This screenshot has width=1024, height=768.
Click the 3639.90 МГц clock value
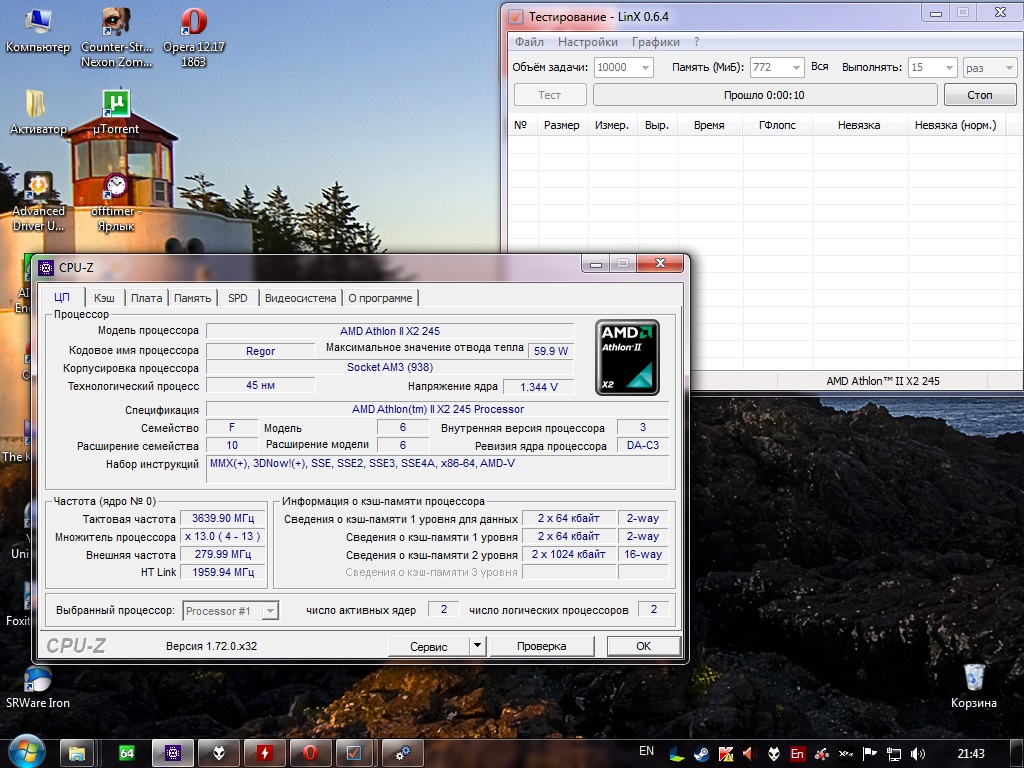pyautogui.click(x=223, y=518)
